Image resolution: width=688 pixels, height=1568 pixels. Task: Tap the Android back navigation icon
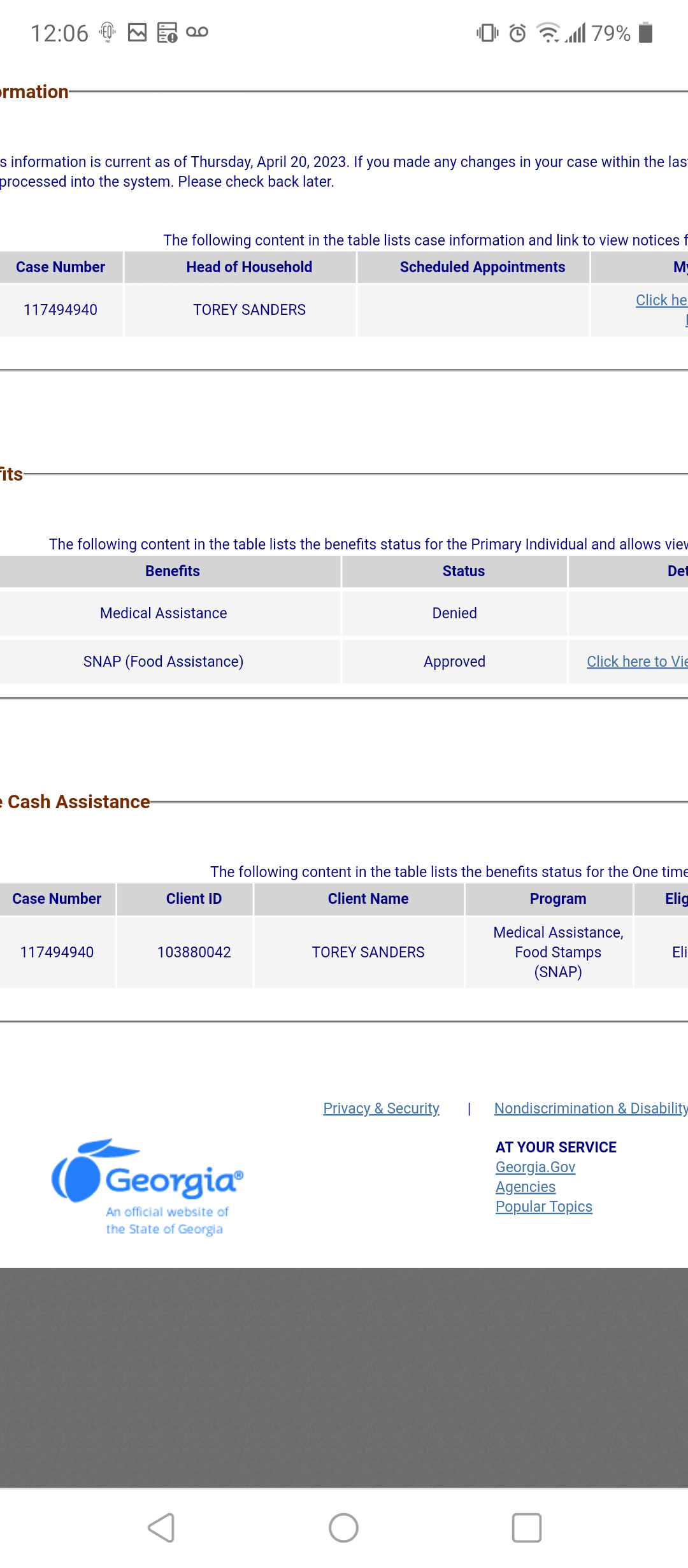pyautogui.click(x=161, y=1528)
